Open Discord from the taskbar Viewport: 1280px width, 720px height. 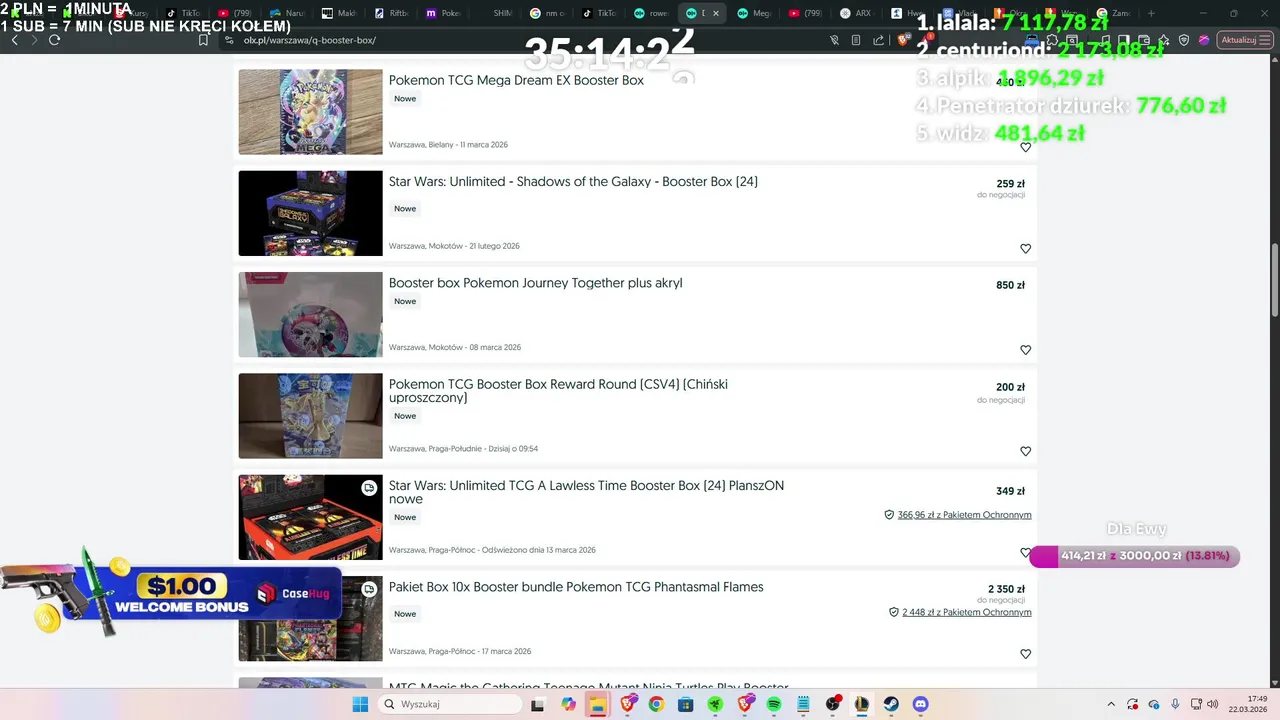[921, 705]
